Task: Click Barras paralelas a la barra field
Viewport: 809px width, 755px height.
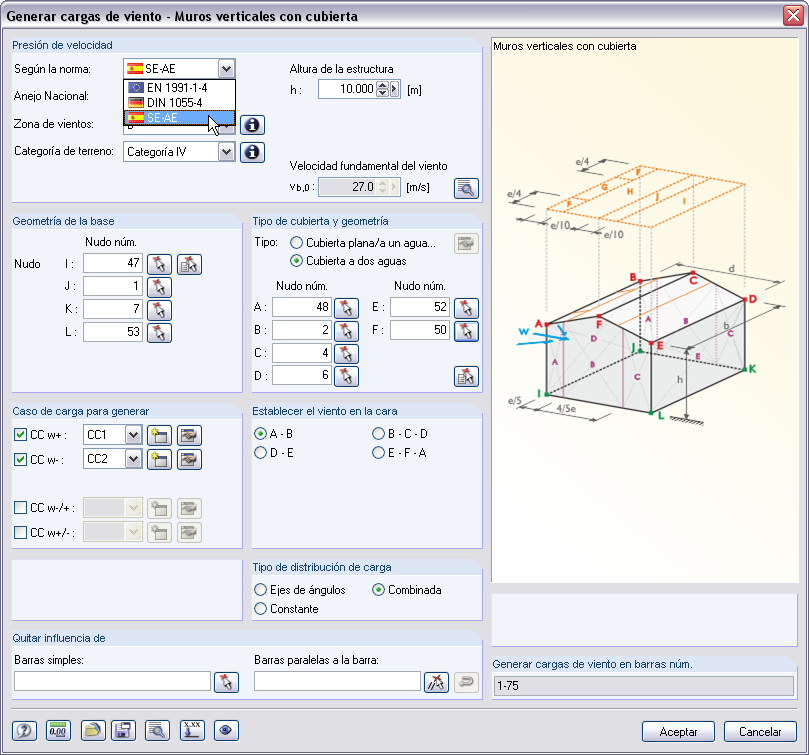Action: 337,681
